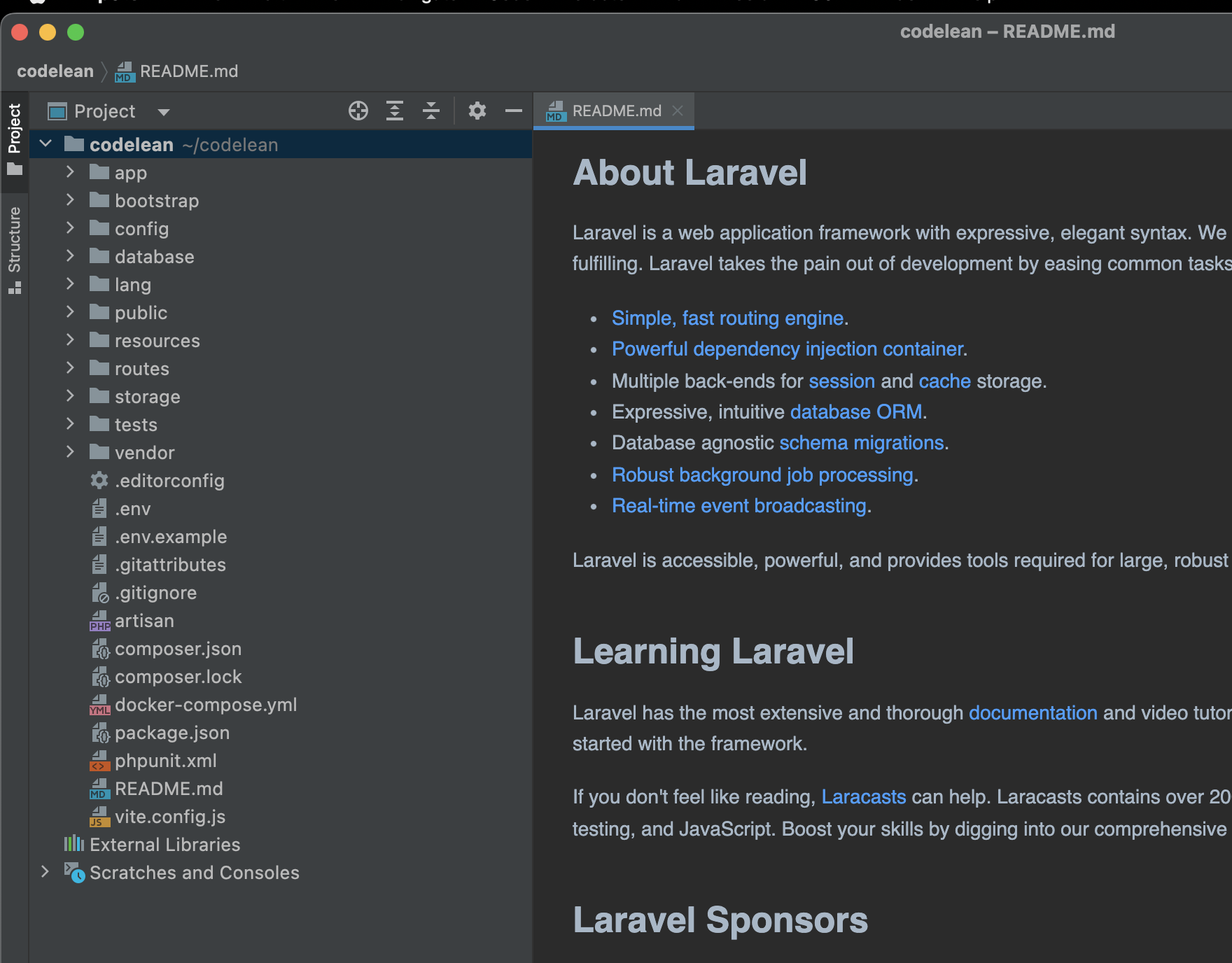Click the MD icon of README.md in tree
The image size is (1232, 963).
[100, 789]
